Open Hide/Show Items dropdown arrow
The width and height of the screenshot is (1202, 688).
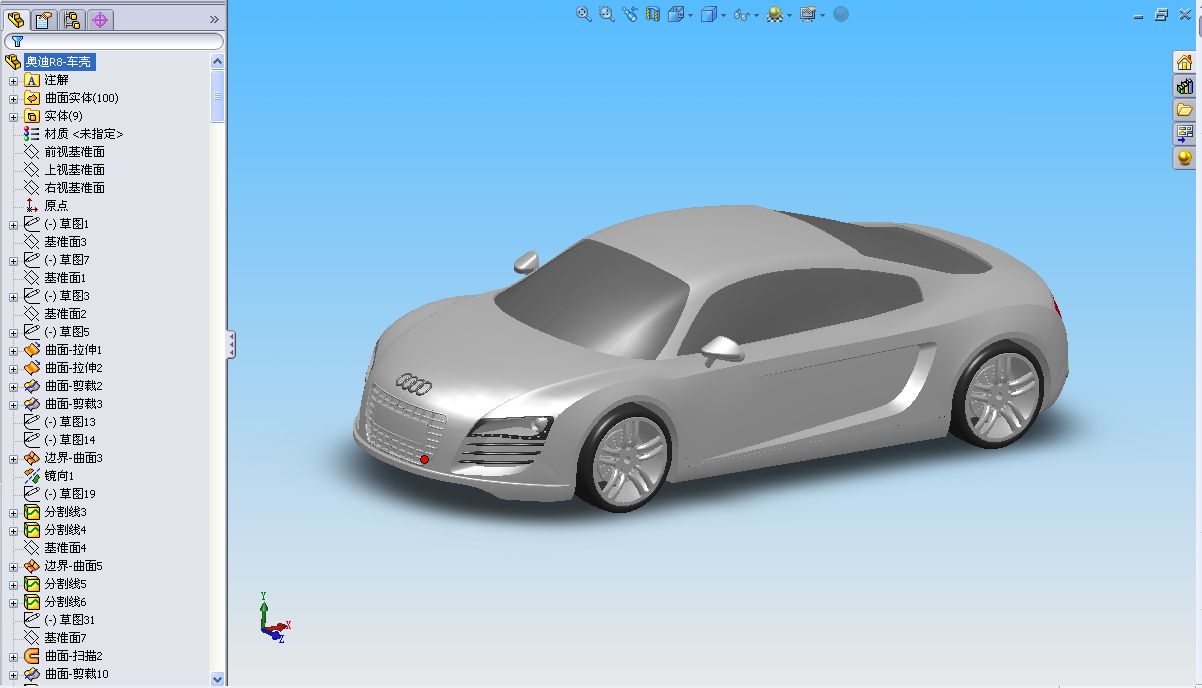[756, 15]
